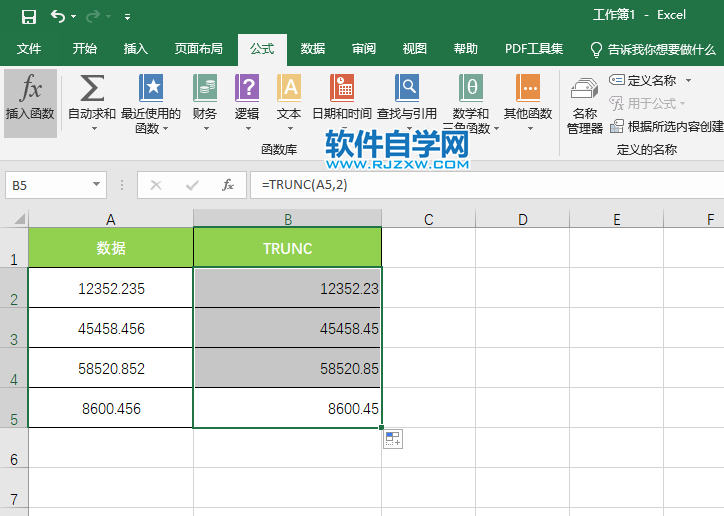
Task: Select row 7 header
Action: (14, 488)
